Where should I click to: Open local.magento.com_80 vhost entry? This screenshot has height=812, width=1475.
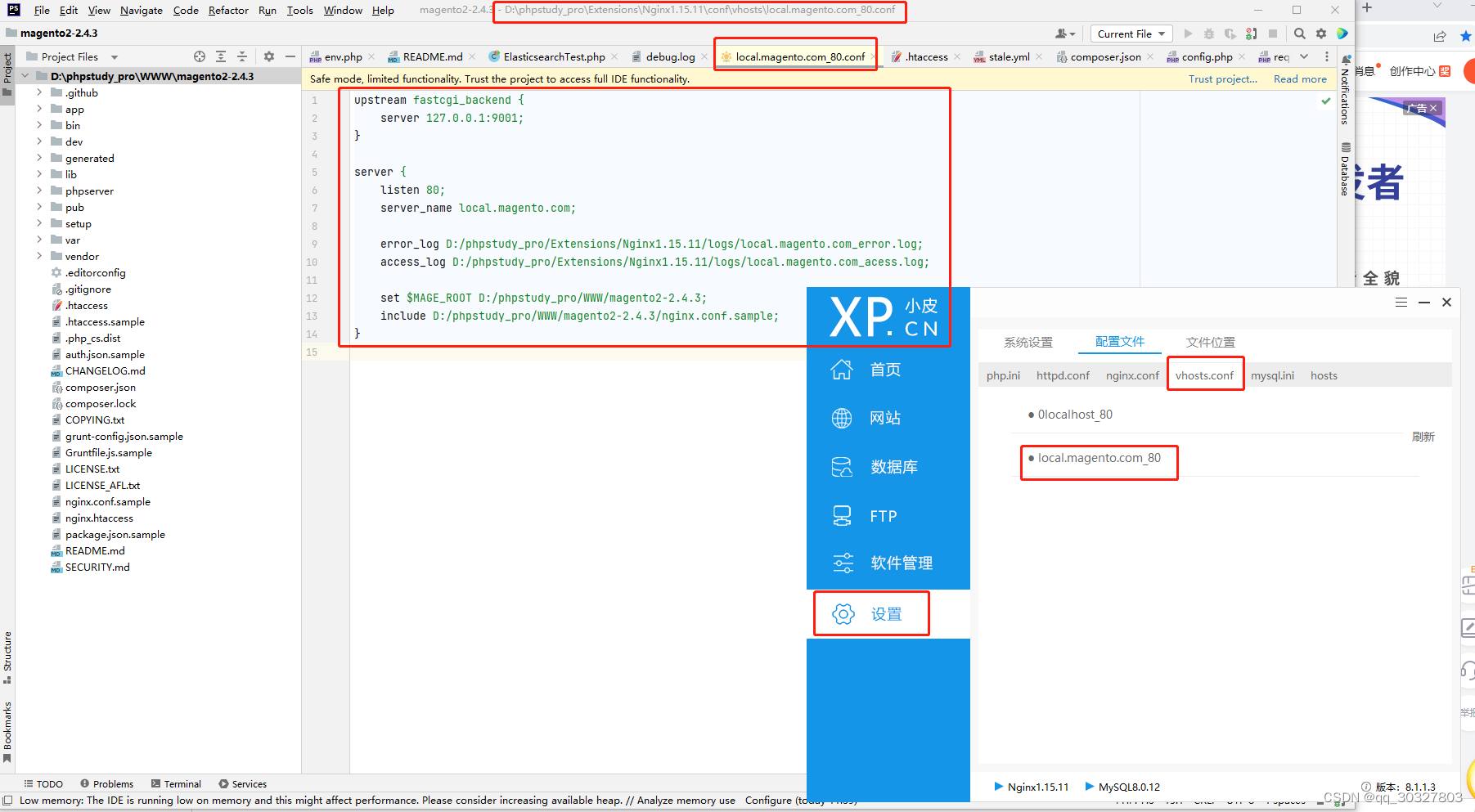coord(1099,458)
